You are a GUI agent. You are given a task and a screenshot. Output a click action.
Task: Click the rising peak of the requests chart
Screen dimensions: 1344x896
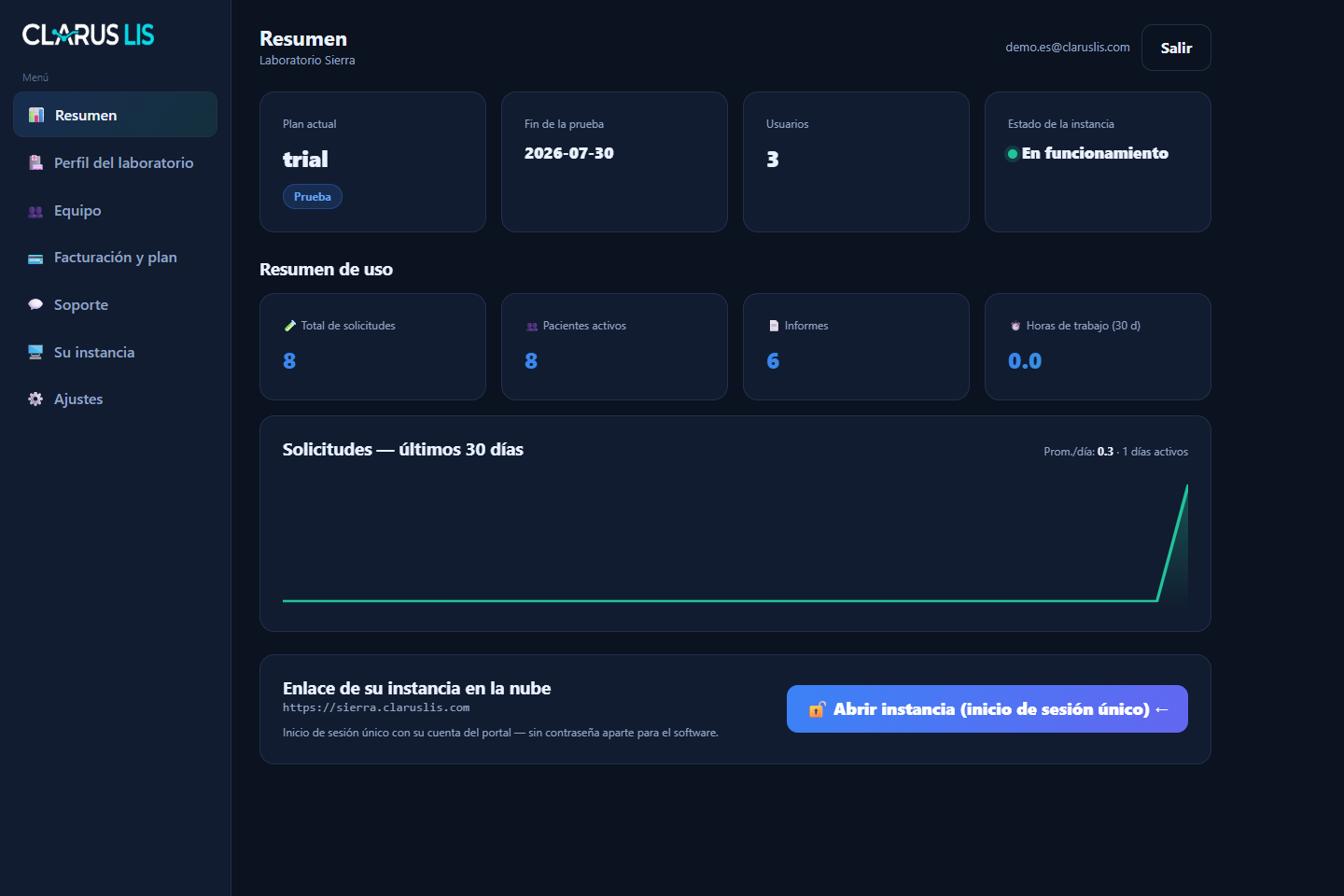pos(1186,487)
